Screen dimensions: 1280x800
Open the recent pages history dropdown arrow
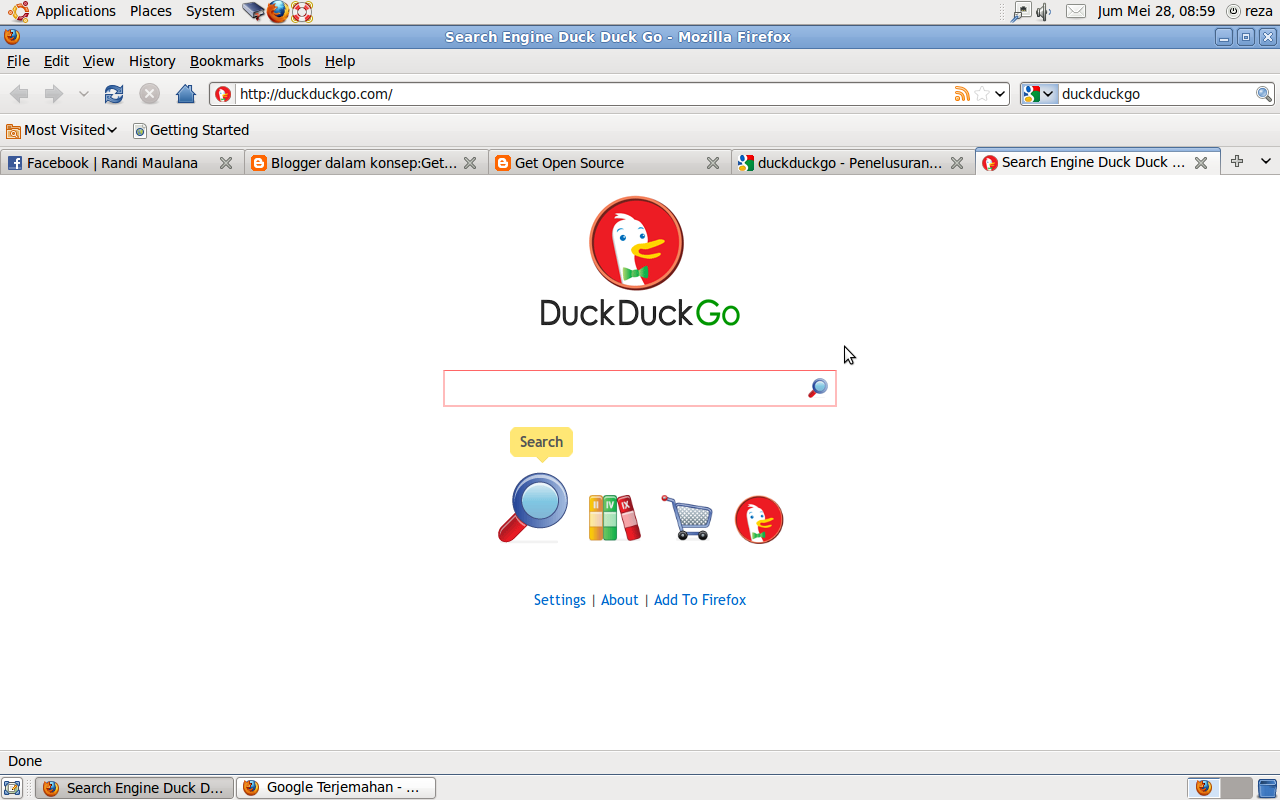pyautogui.click(x=84, y=94)
